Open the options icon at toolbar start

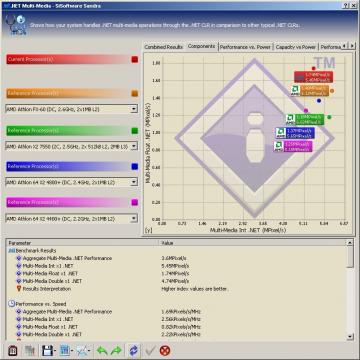(12, 350)
